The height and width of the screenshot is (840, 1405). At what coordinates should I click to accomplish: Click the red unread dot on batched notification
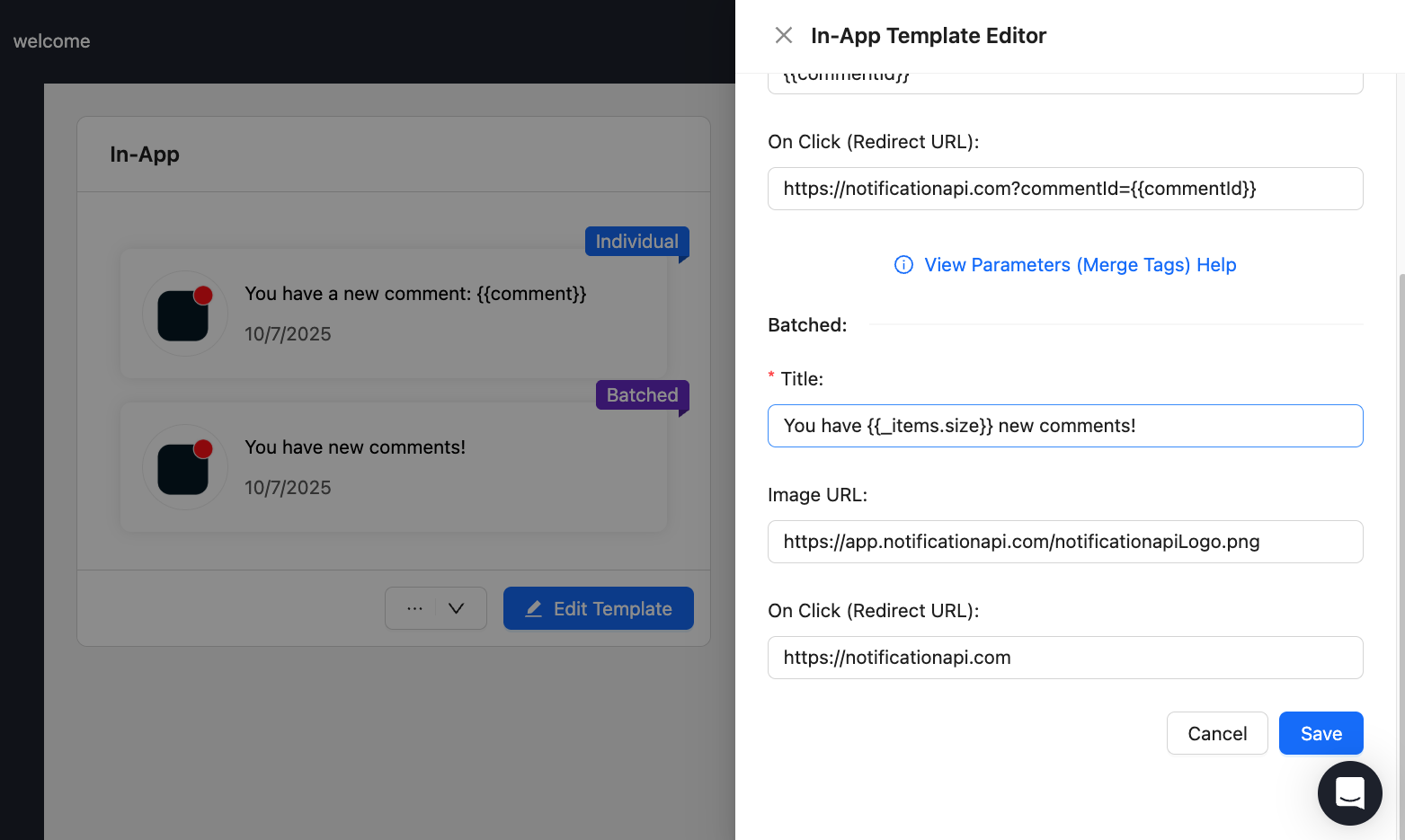tap(204, 448)
